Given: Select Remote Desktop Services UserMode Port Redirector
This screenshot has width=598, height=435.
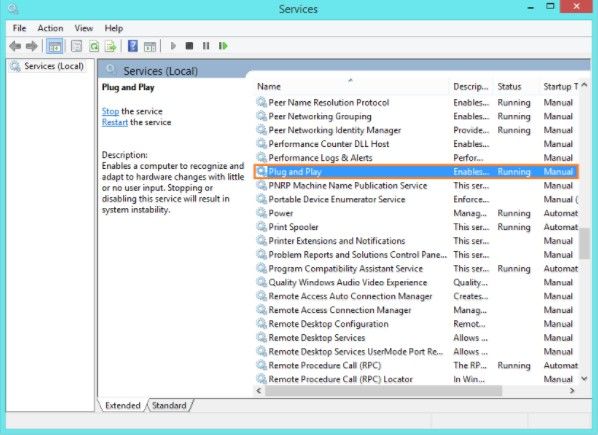Looking at the screenshot, I should click(x=356, y=352).
